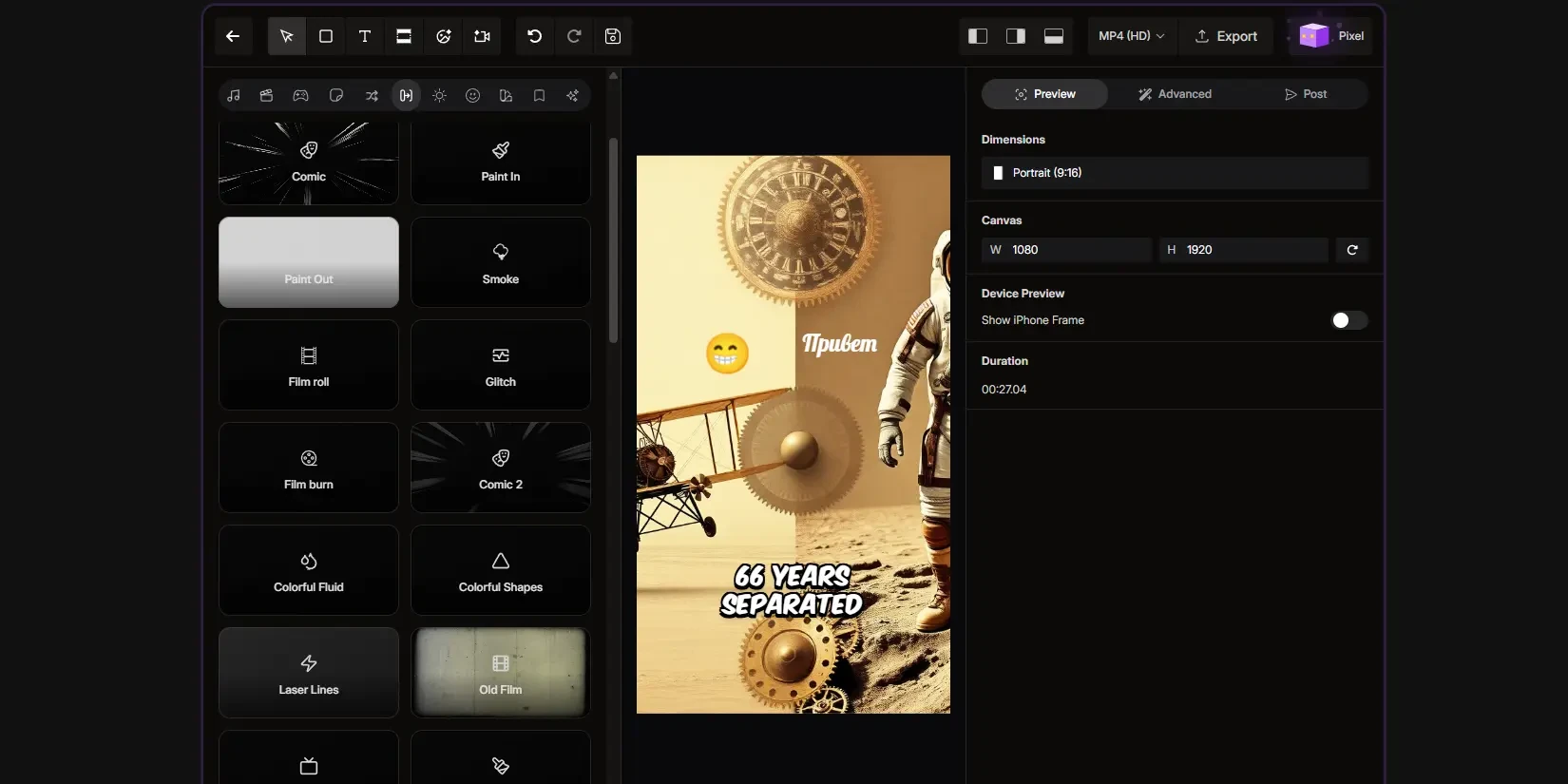This screenshot has height=784, width=1568.
Task: Select the Привет text on the canvas
Action: (x=839, y=343)
